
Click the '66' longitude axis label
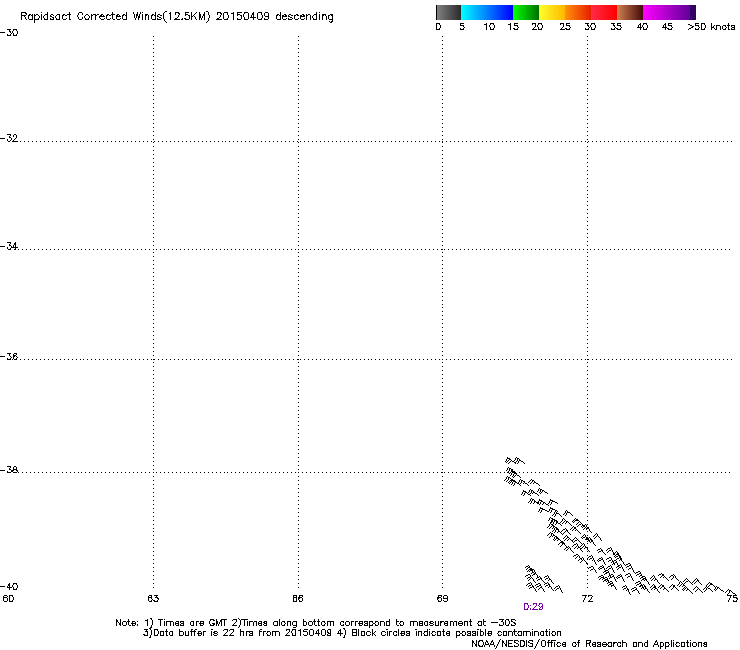298,599
